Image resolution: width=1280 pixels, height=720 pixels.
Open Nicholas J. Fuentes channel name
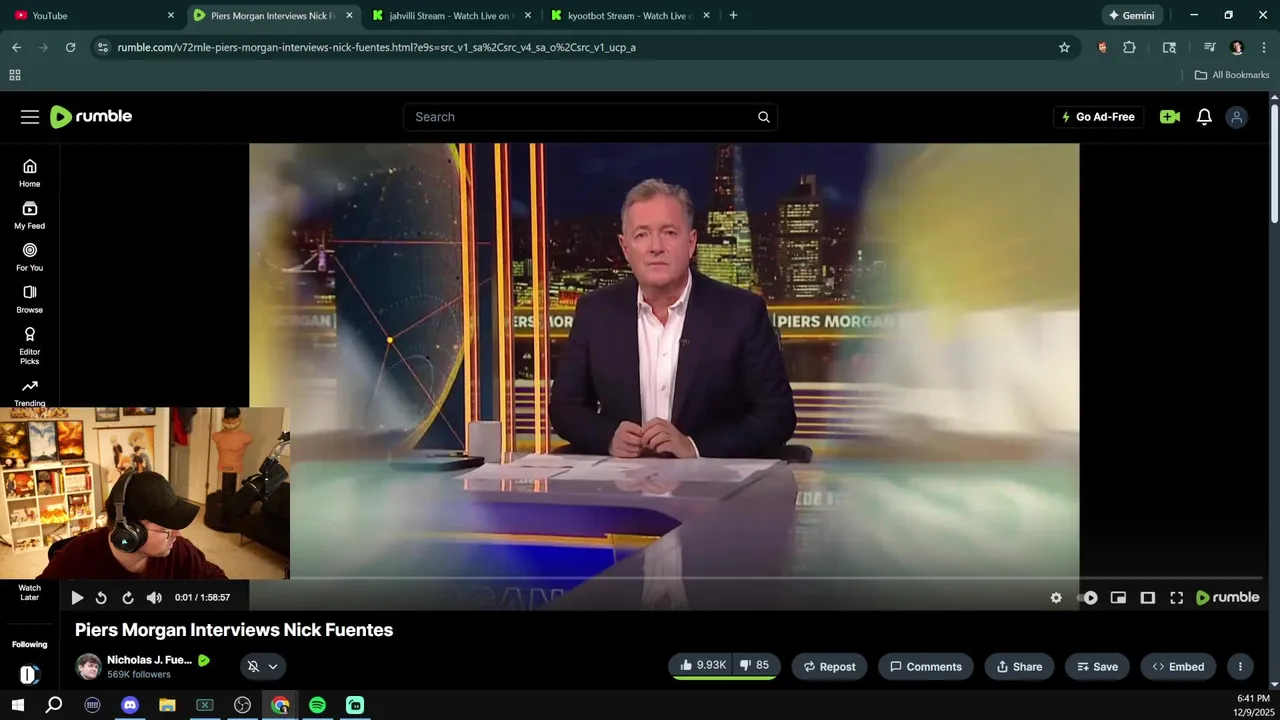[x=149, y=660]
